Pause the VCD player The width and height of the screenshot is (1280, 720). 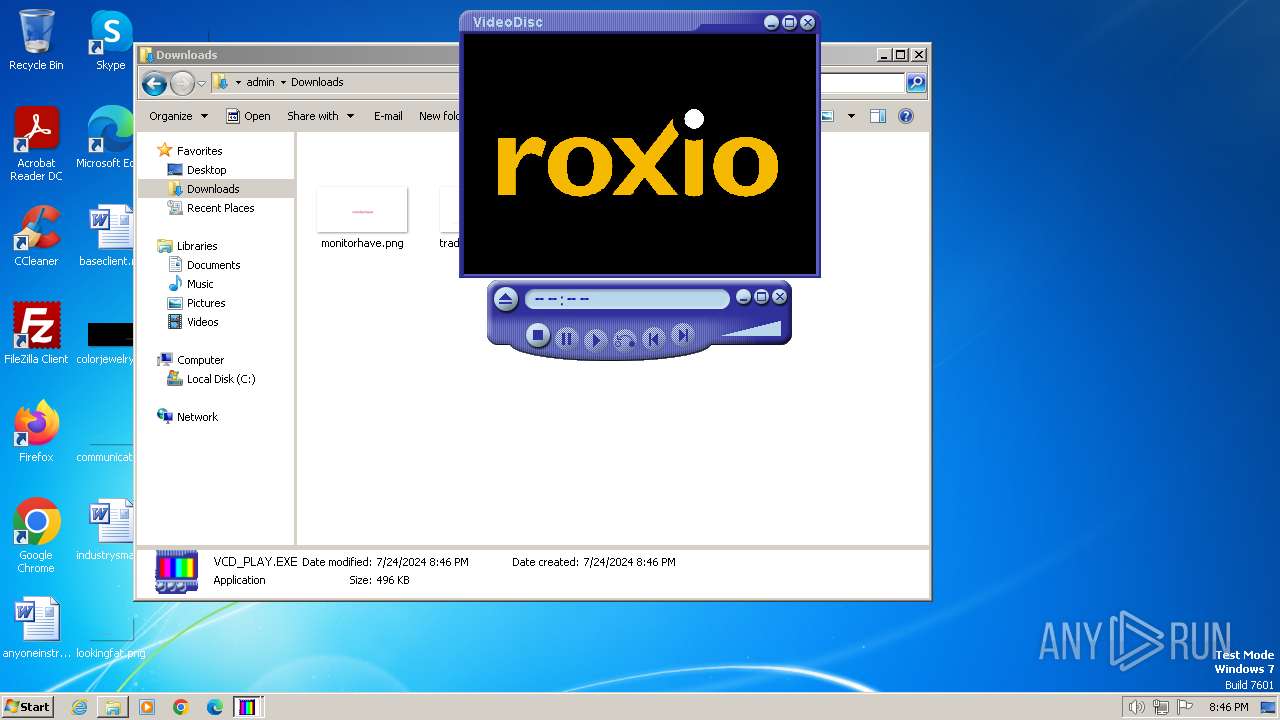click(x=566, y=339)
